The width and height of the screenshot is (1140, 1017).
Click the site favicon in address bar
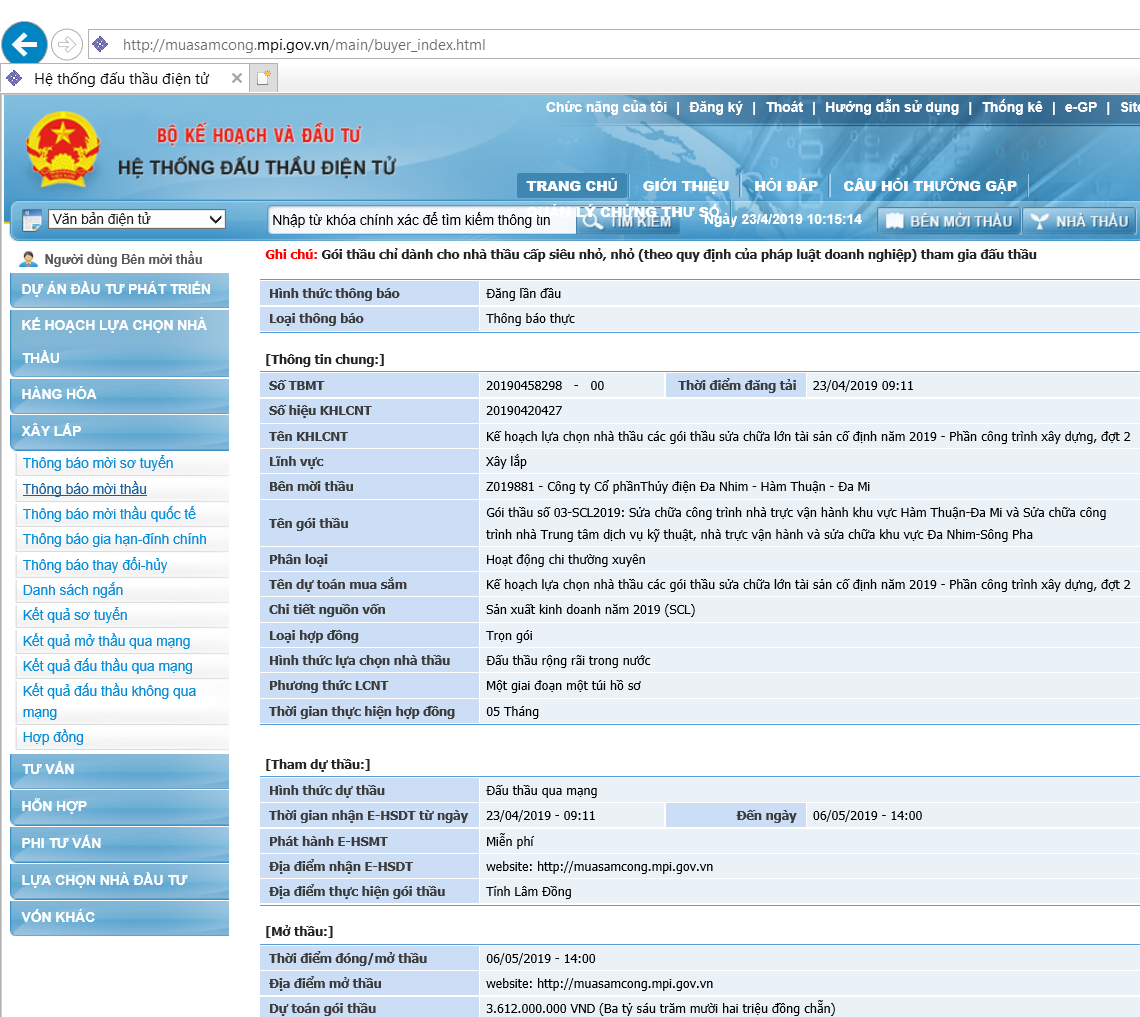100,45
